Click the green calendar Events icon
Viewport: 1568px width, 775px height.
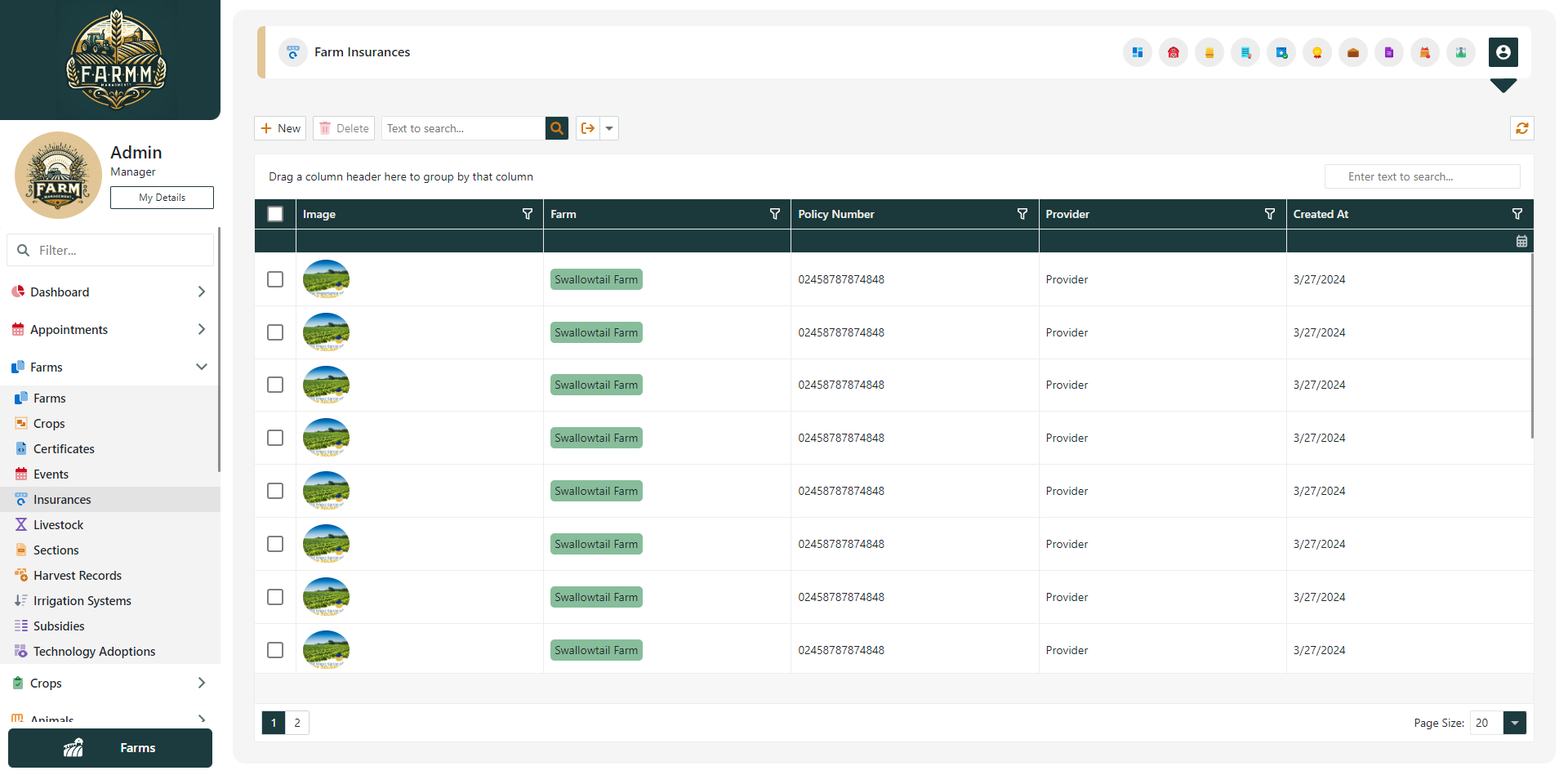click(x=1281, y=52)
